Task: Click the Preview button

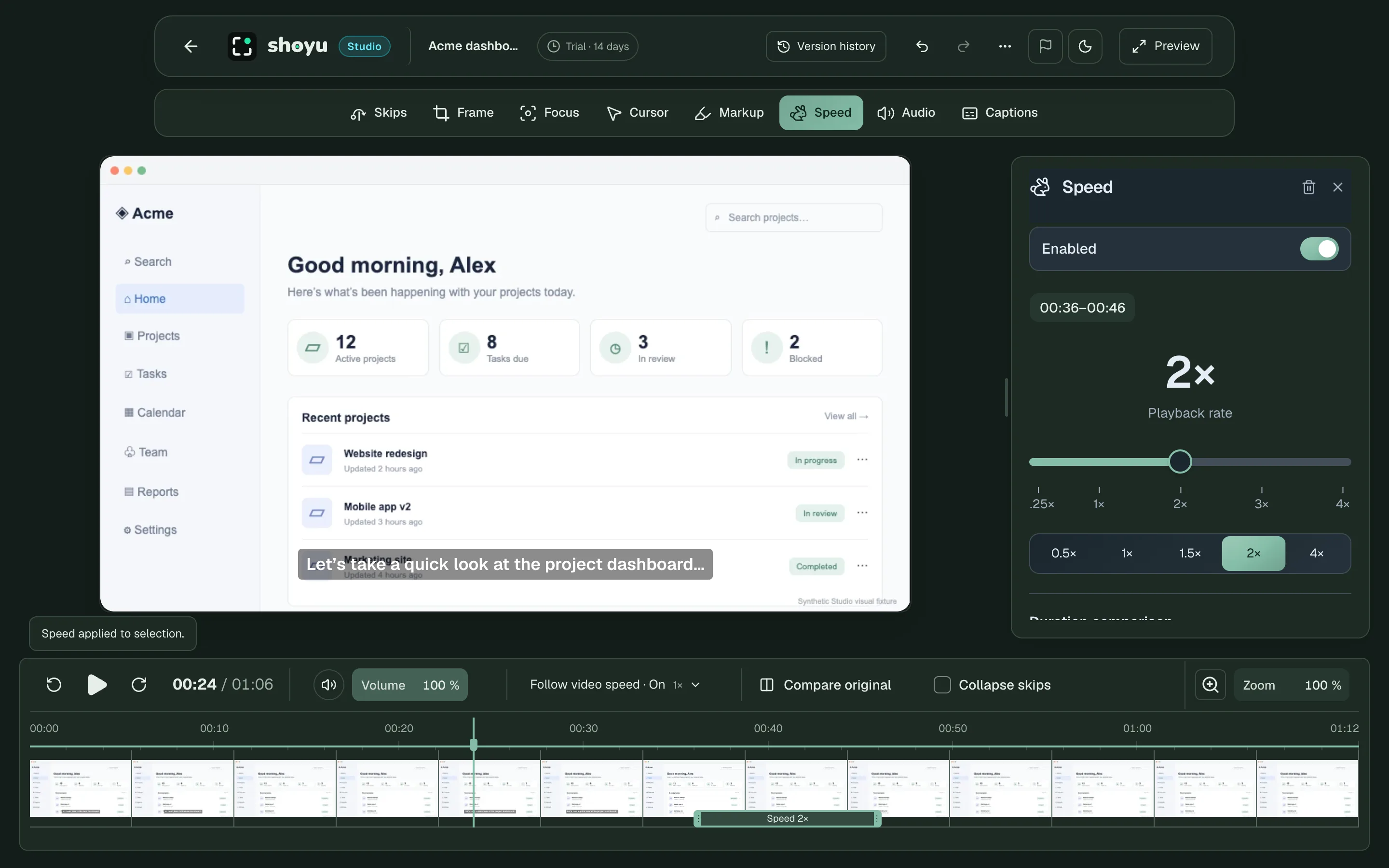Action: (x=1165, y=46)
